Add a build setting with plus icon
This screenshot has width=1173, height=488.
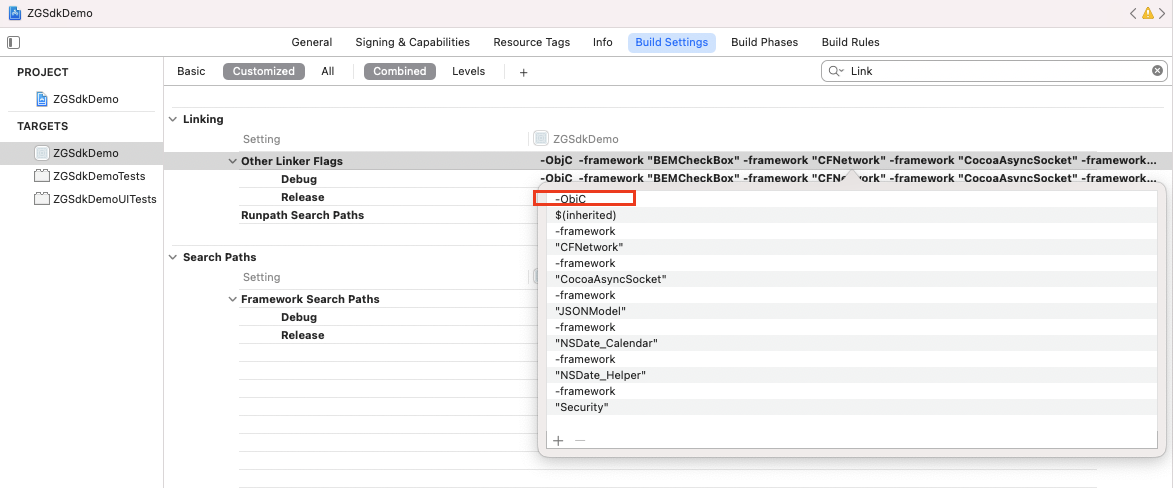(x=524, y=72)
